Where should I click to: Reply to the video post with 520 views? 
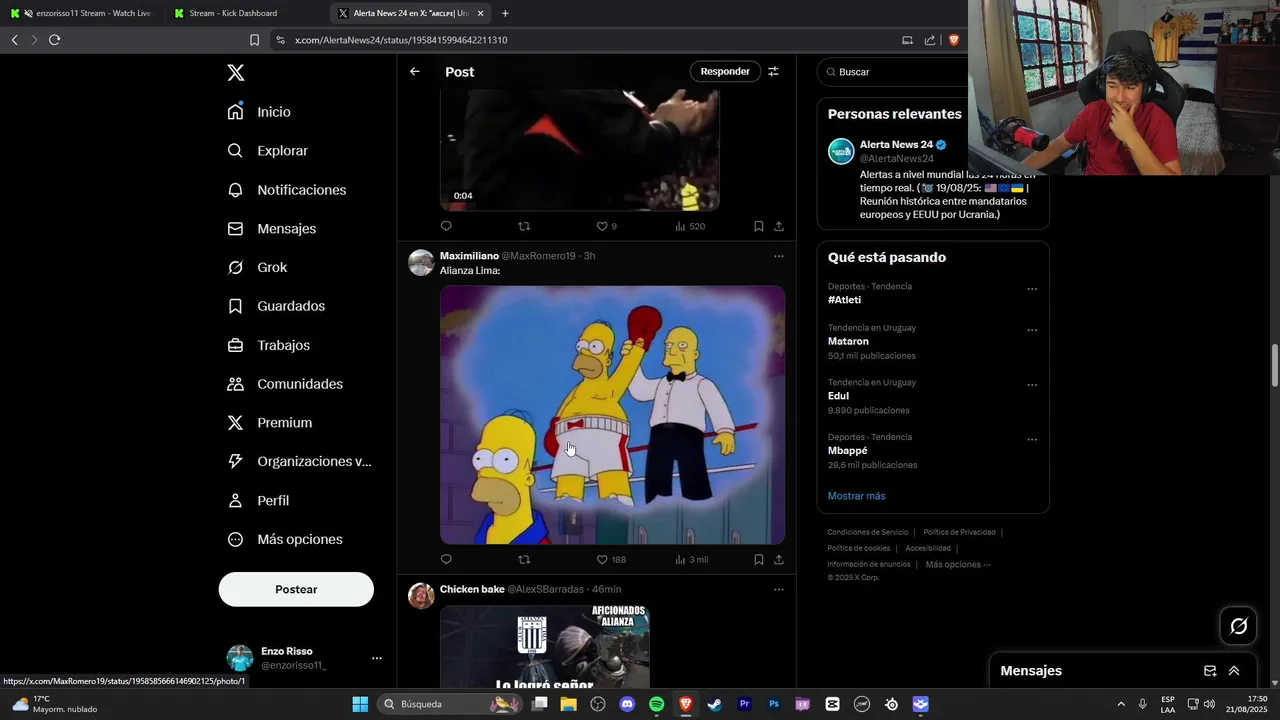[x=446, y=226]
